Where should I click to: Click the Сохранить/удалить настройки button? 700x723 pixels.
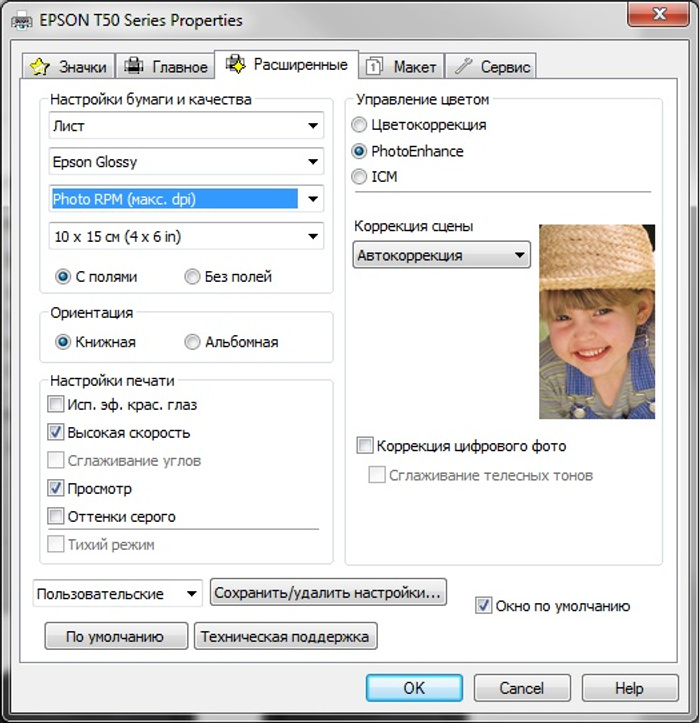coord(328,593)
